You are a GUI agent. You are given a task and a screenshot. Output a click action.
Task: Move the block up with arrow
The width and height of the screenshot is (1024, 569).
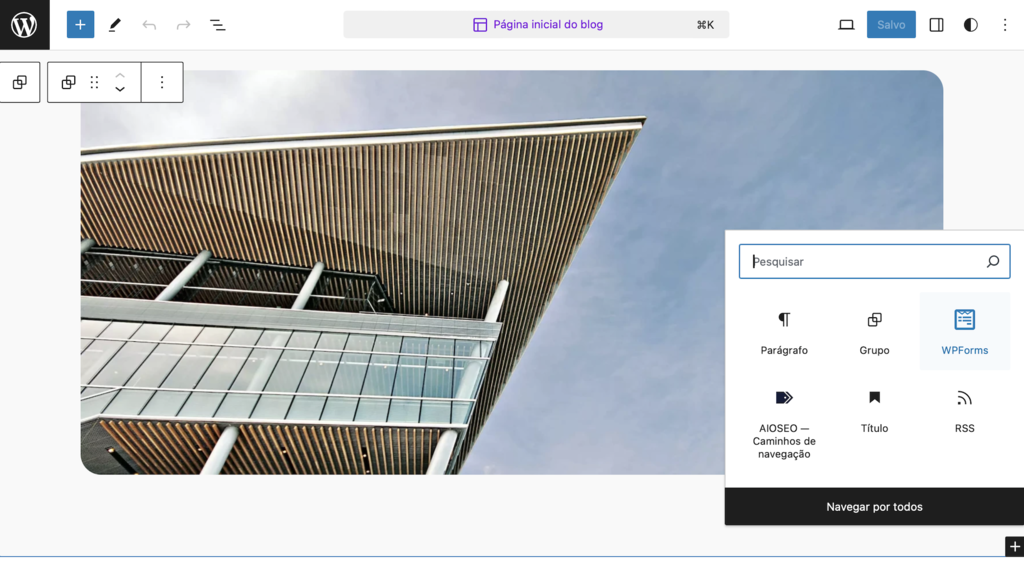tap(120, 75)
